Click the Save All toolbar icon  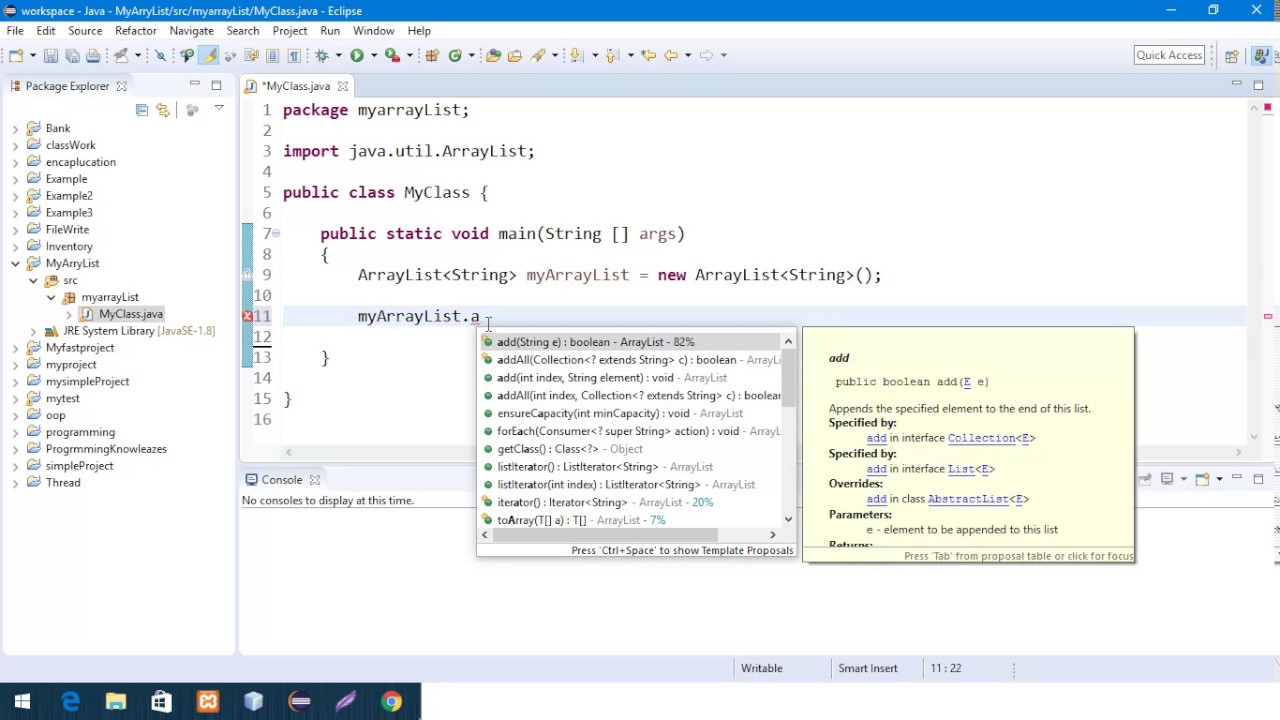click(72, 56)
